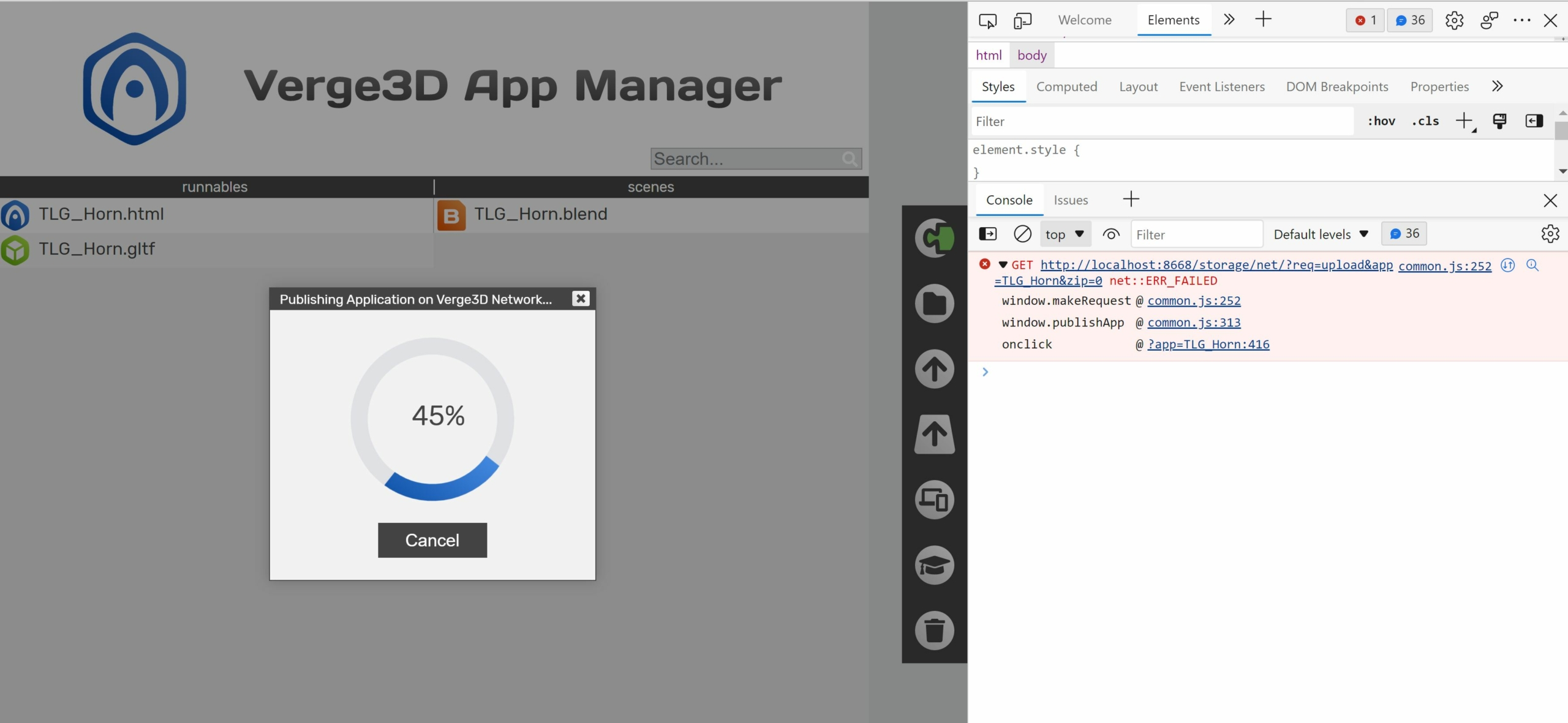Screen dimensions: 1568x723
Task: Open the Layout tab
Action: pos(1138,87)
